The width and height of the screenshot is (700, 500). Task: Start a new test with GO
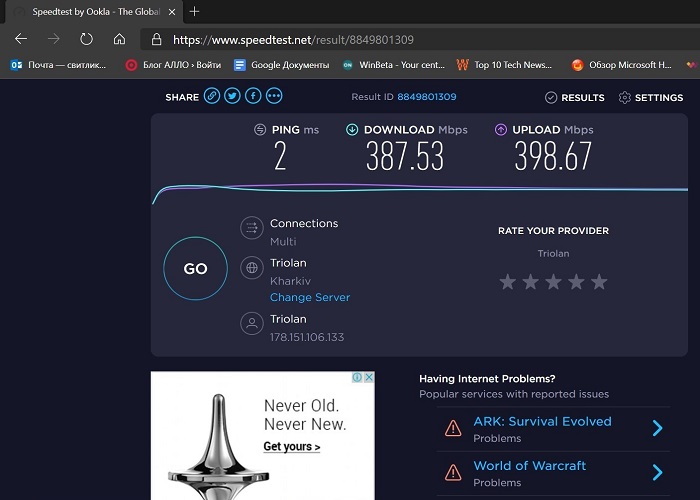tap(196, 268)
